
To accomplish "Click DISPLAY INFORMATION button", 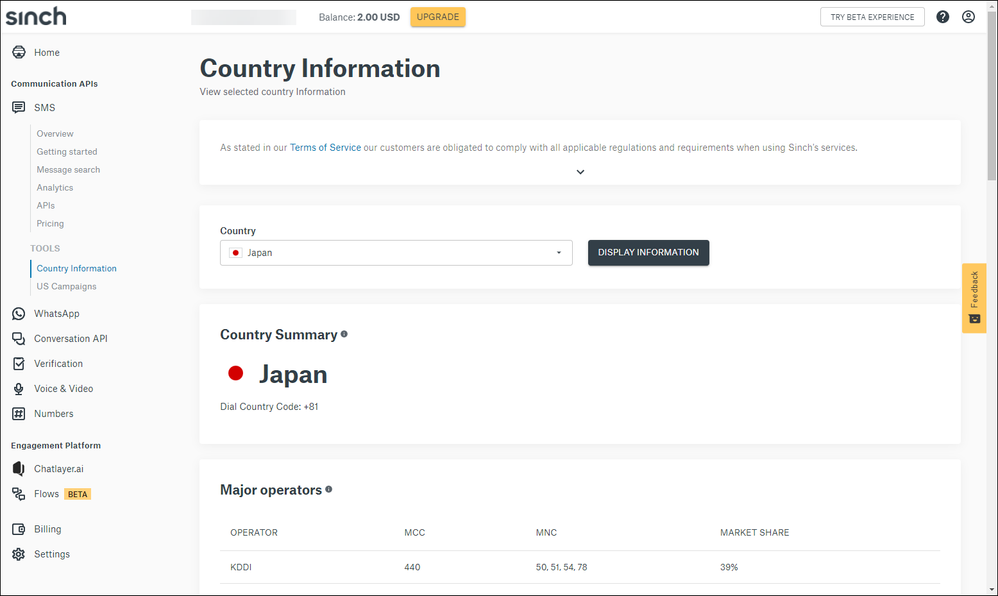I will 649,253.
